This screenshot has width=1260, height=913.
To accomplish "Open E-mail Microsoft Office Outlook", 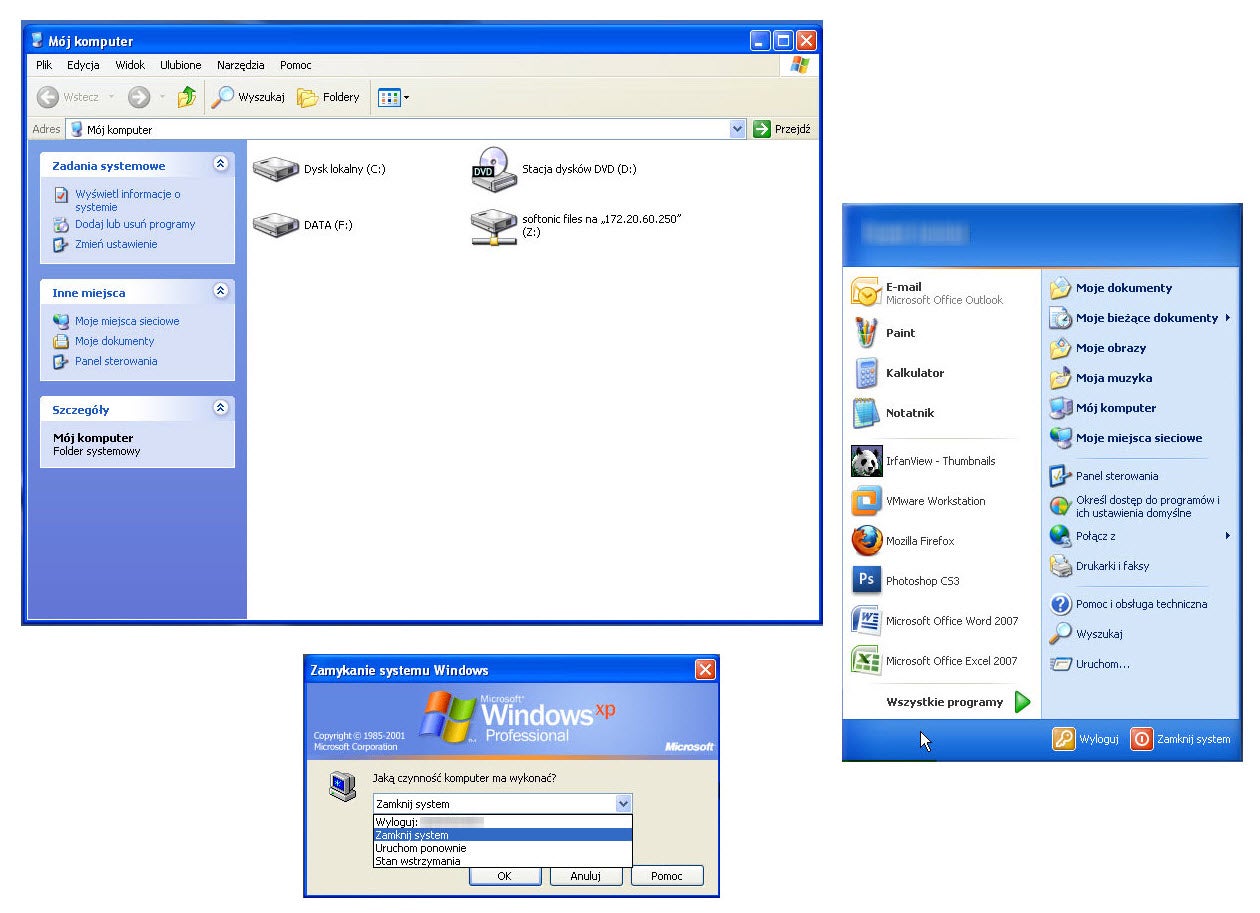I will 929,292.
